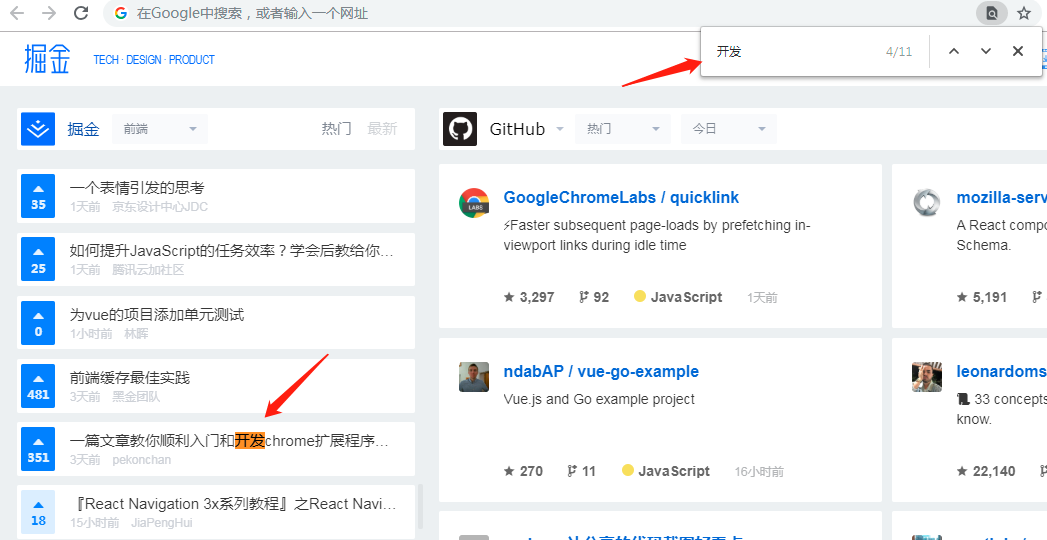The image size is (1047, 540).
Task: Click the 3,297 star count on quicklink
Action: [529, 297]
